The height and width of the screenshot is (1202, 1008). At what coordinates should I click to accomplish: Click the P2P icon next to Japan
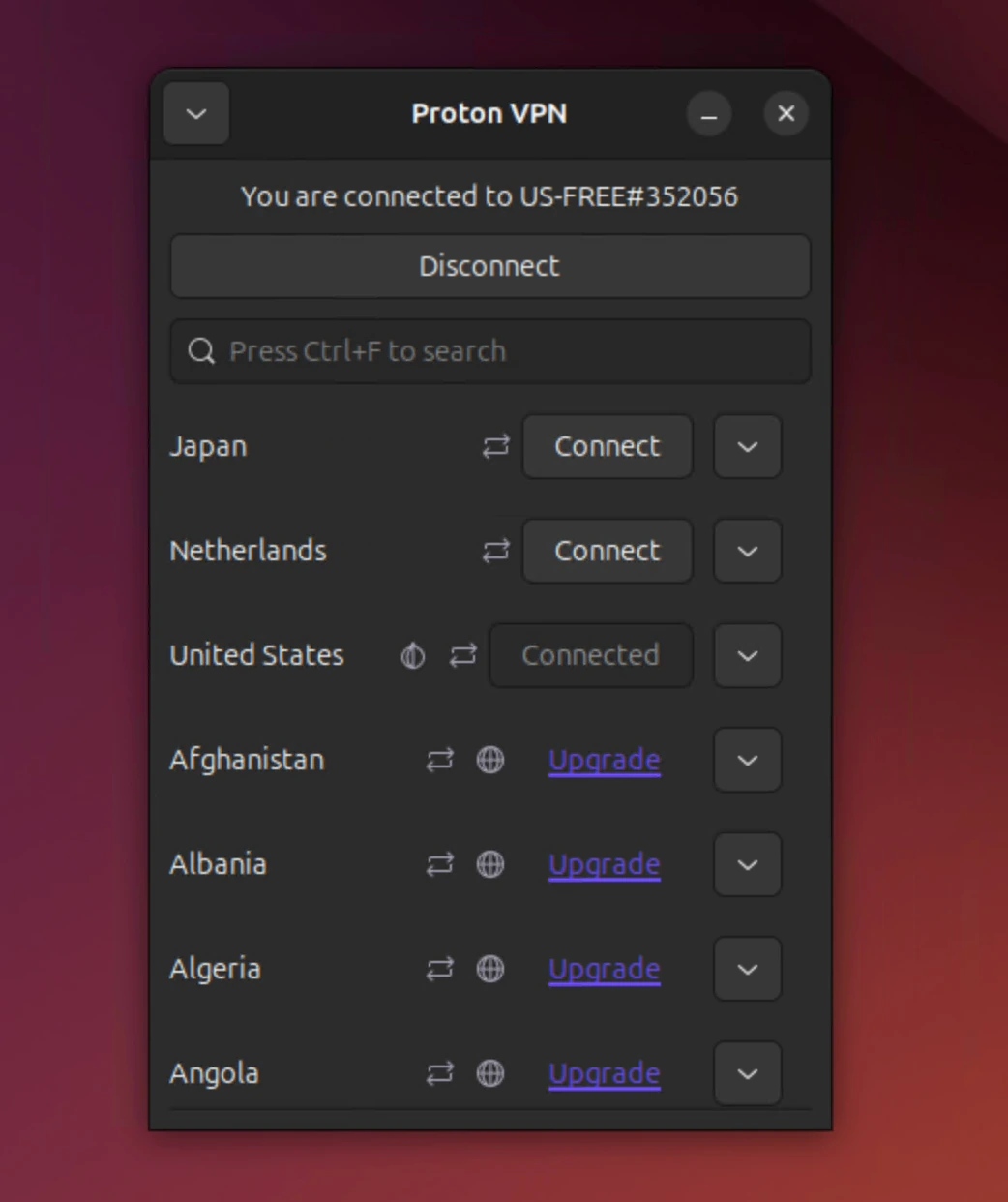tap(494, 446)
